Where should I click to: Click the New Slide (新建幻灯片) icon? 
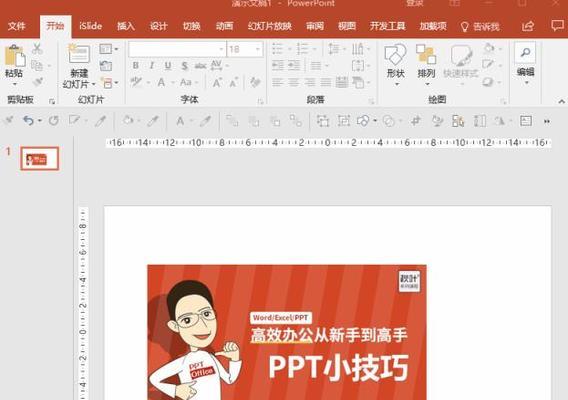79,55
